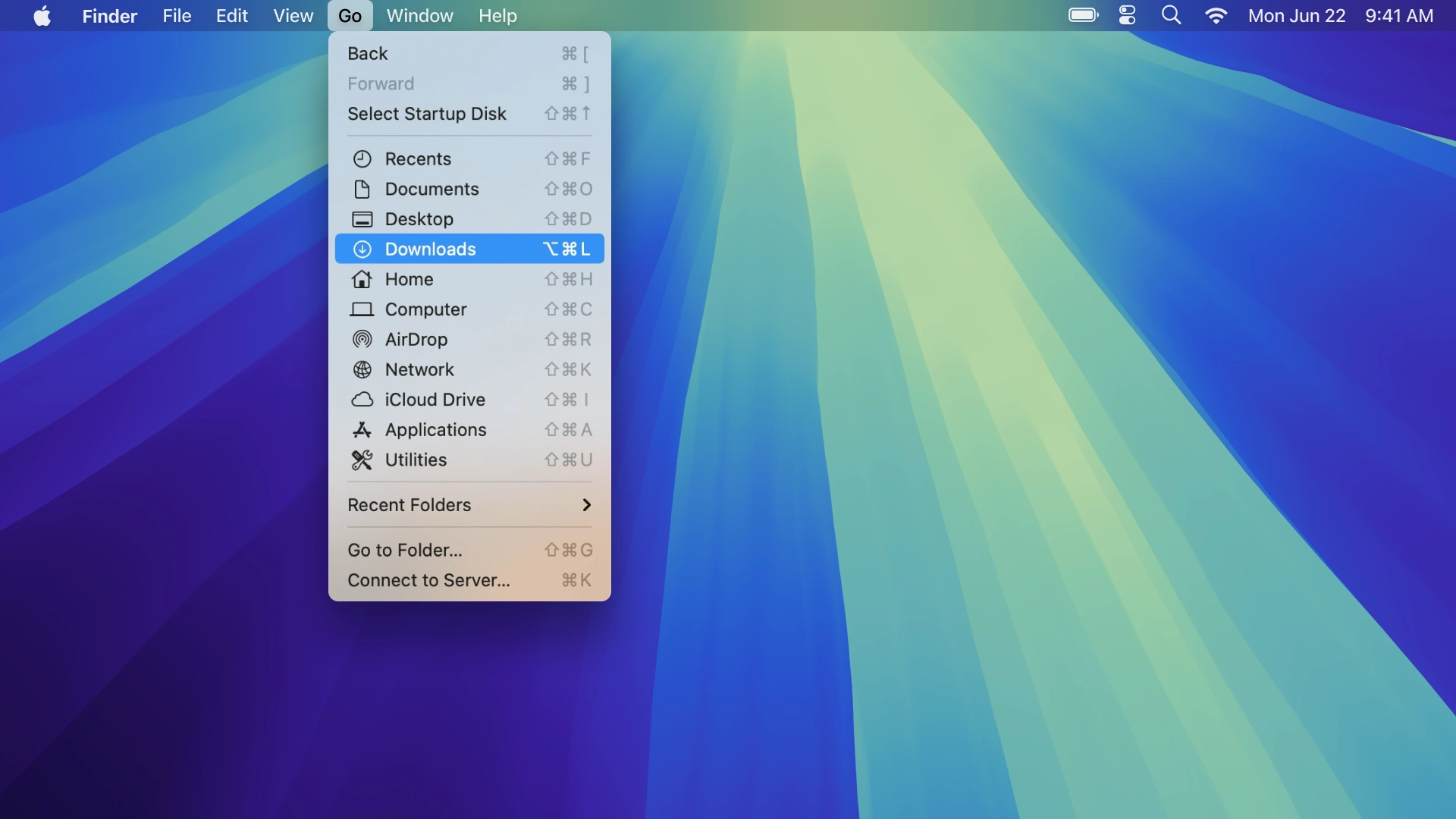The width and height of the screenshot is (1456, 819).
Task: Open AirDrop
Action: pyautogui.click(x=416, y=339)
